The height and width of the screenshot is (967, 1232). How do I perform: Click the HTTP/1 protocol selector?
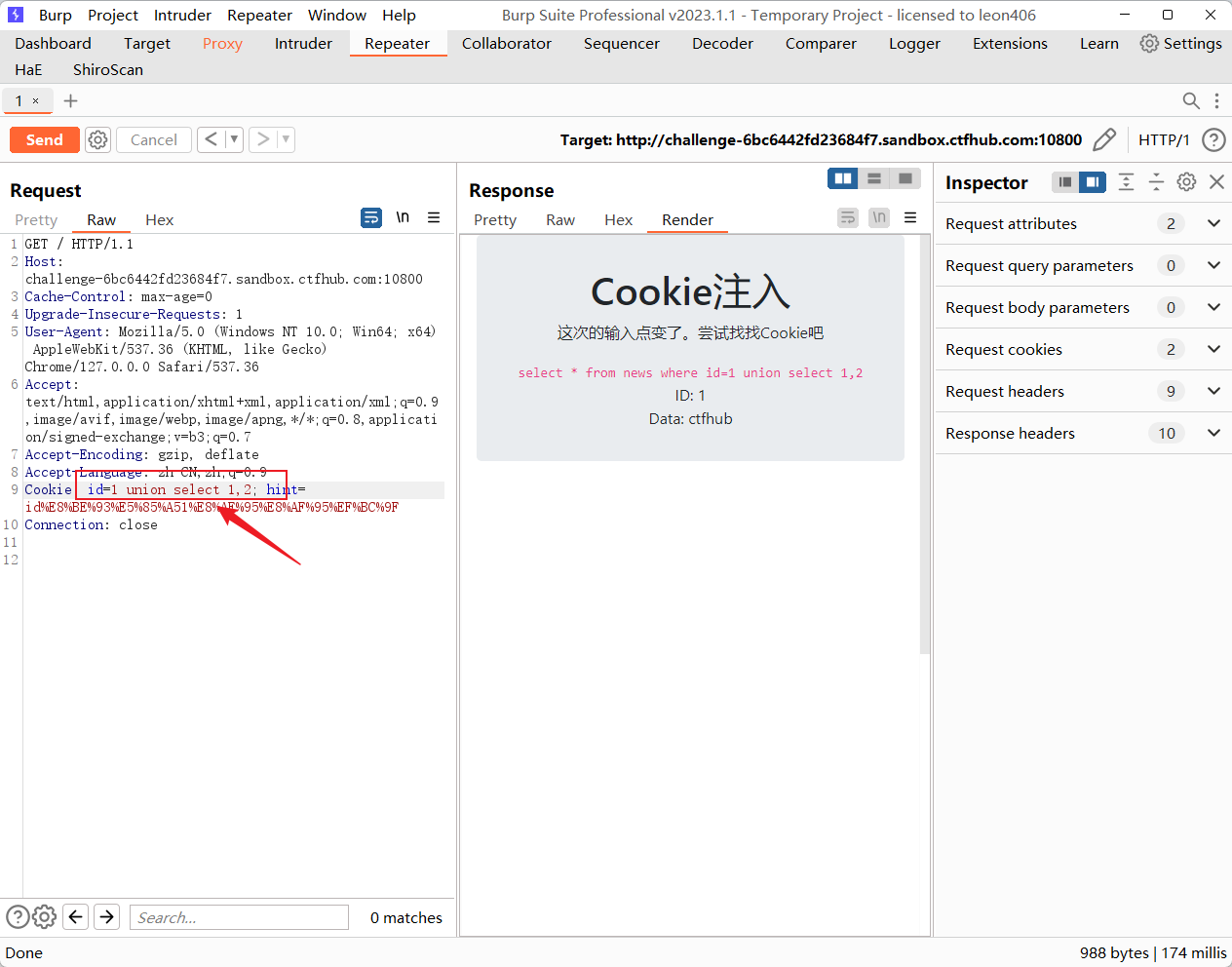[x=1164, y=139]
